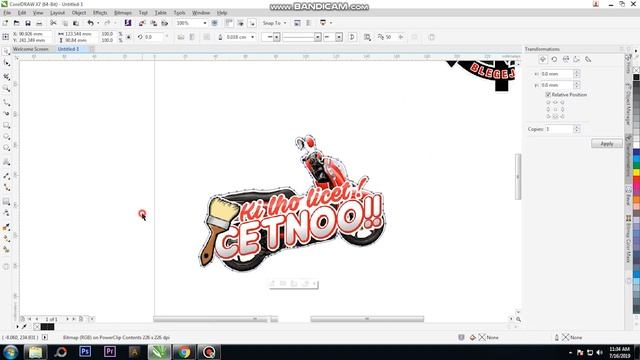Click the Copies input field
The height and width of the screenshot is (360, 640).
tap(559, 129)
